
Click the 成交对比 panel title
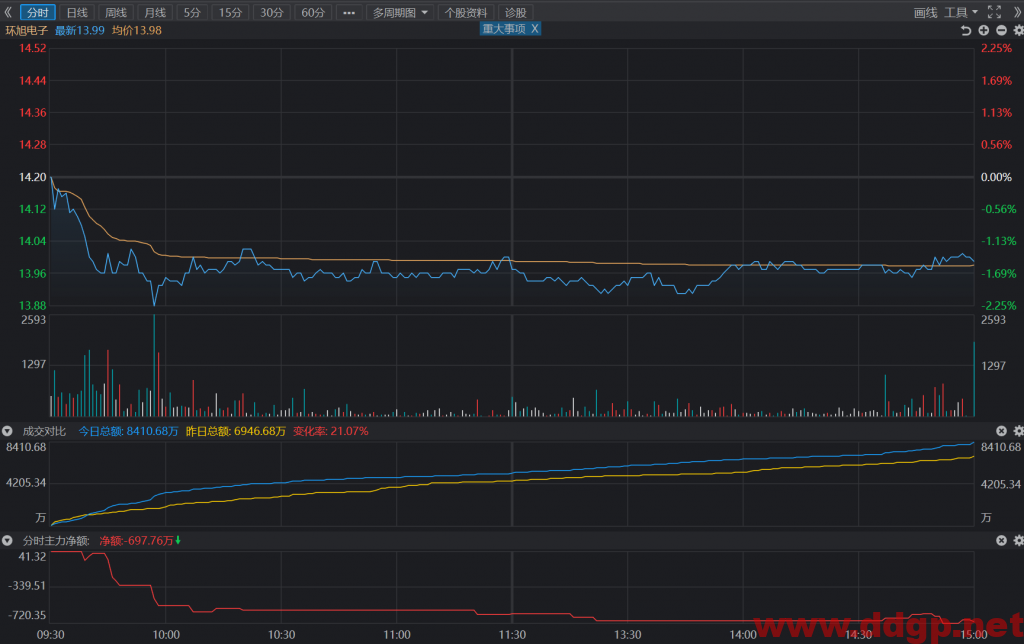[44, 431]
